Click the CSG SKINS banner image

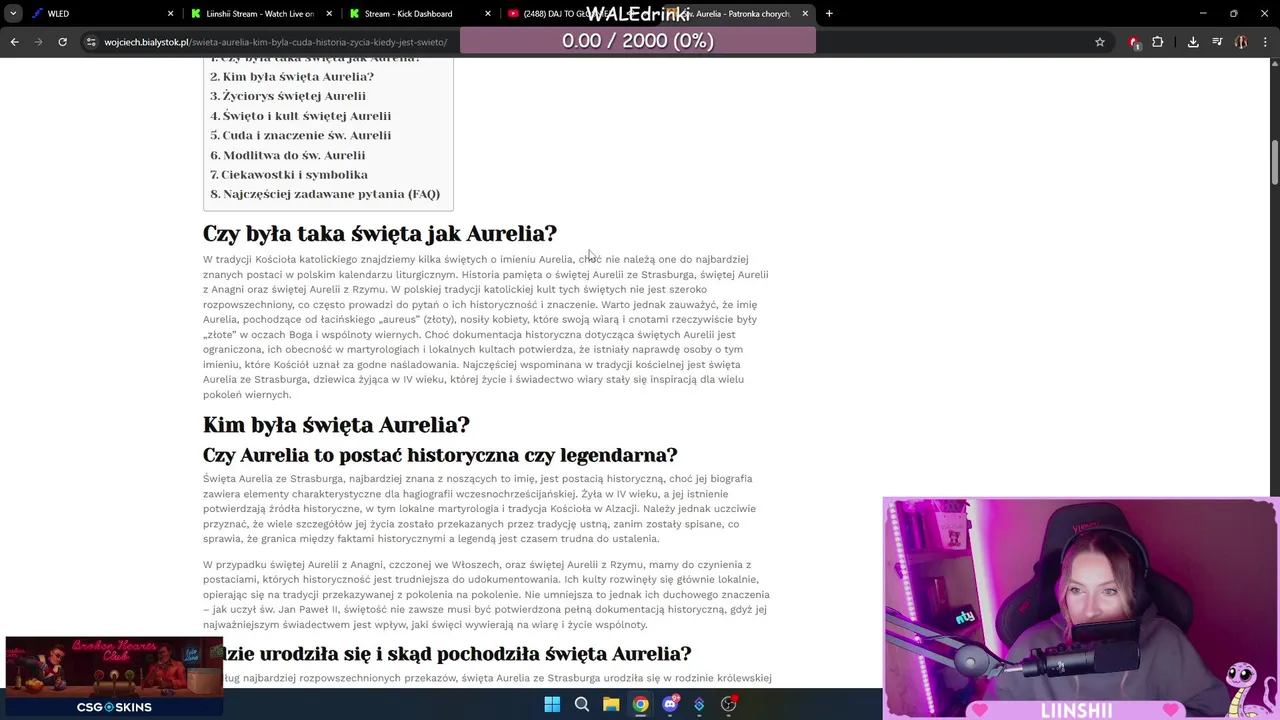click(114, 678)
